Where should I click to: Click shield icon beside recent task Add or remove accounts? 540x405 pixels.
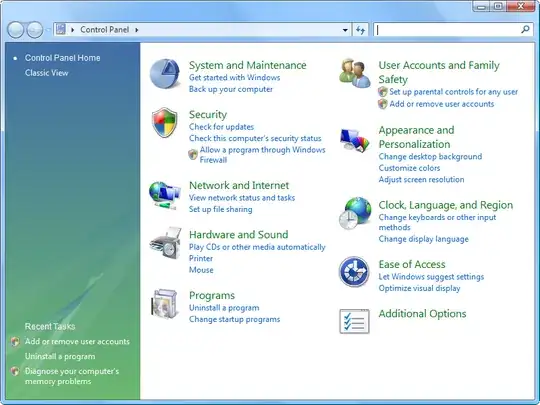click(15, 341)
